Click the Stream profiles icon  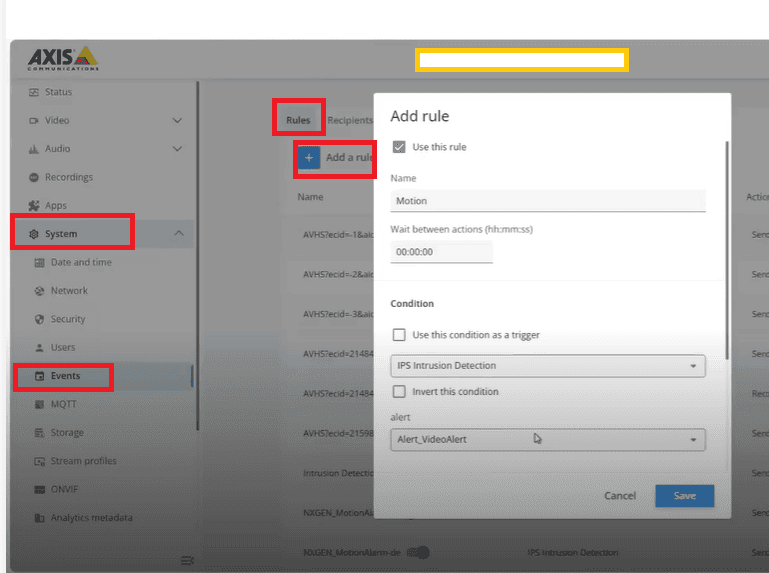tap(39, 461)
